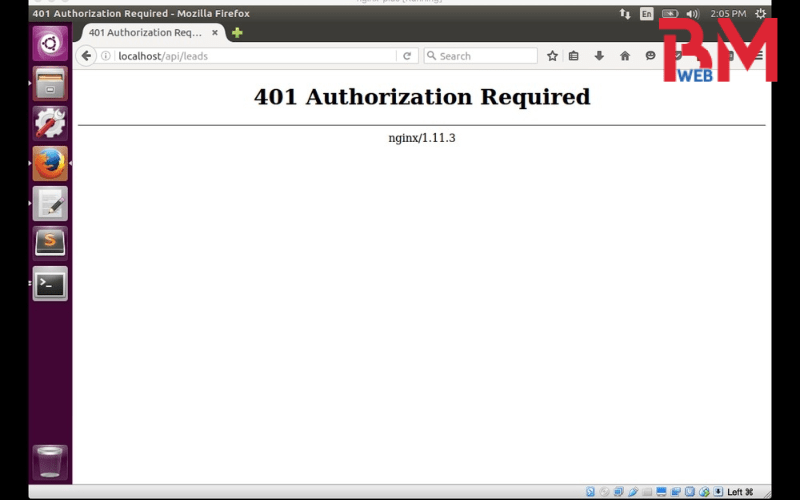
Task: Go to the Firefox home page
Action: [624, 56]
